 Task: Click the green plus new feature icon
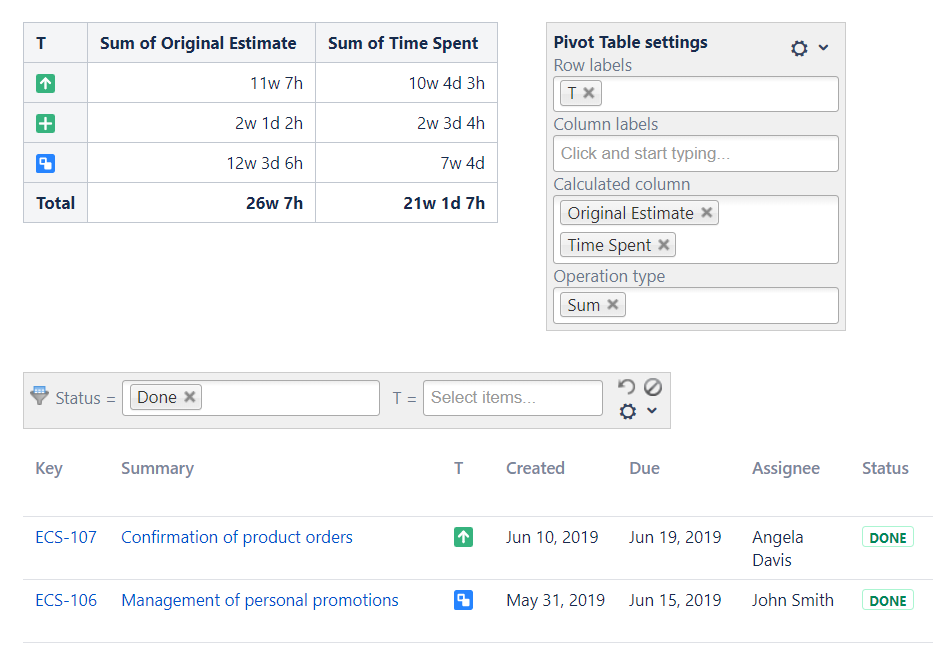point(45,123)
